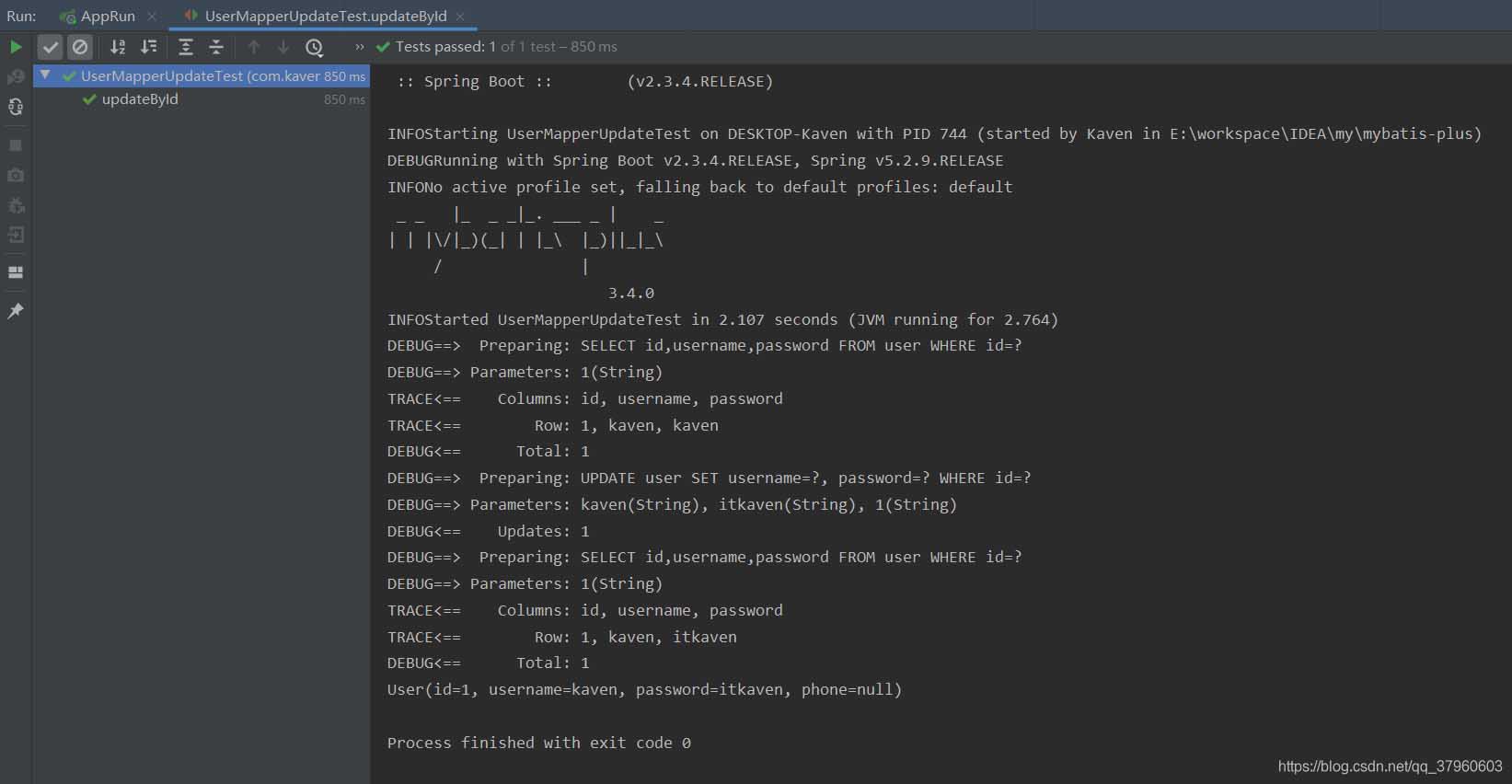1512x784 pixels.
Task: Close the AppRun tab
Action: pyautogui.click(x=152, y=16)
